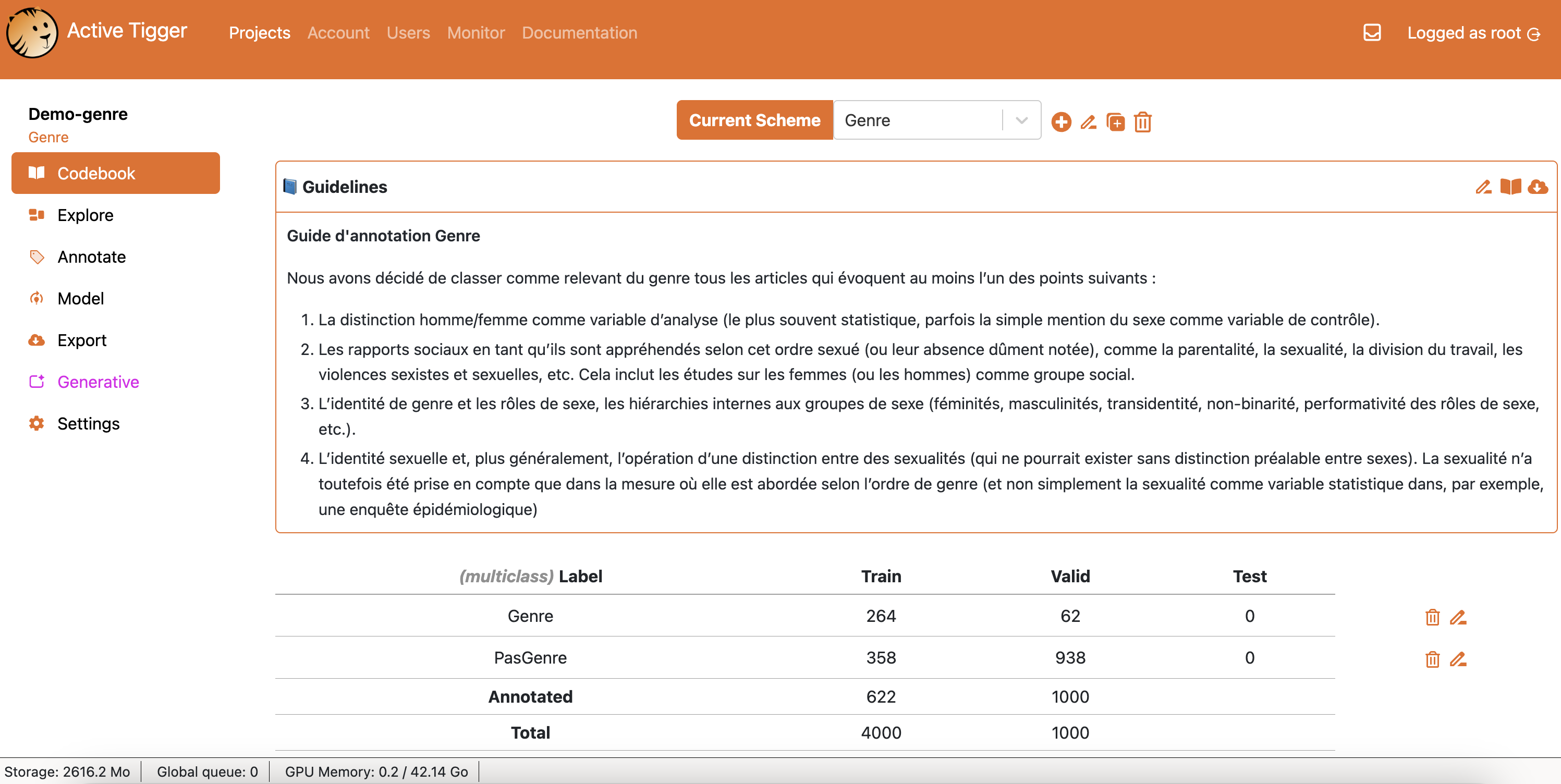This screenshot has width=1561, height=784.
Task: Click the Model sidebar icon
Action: [x=36, y=298]
